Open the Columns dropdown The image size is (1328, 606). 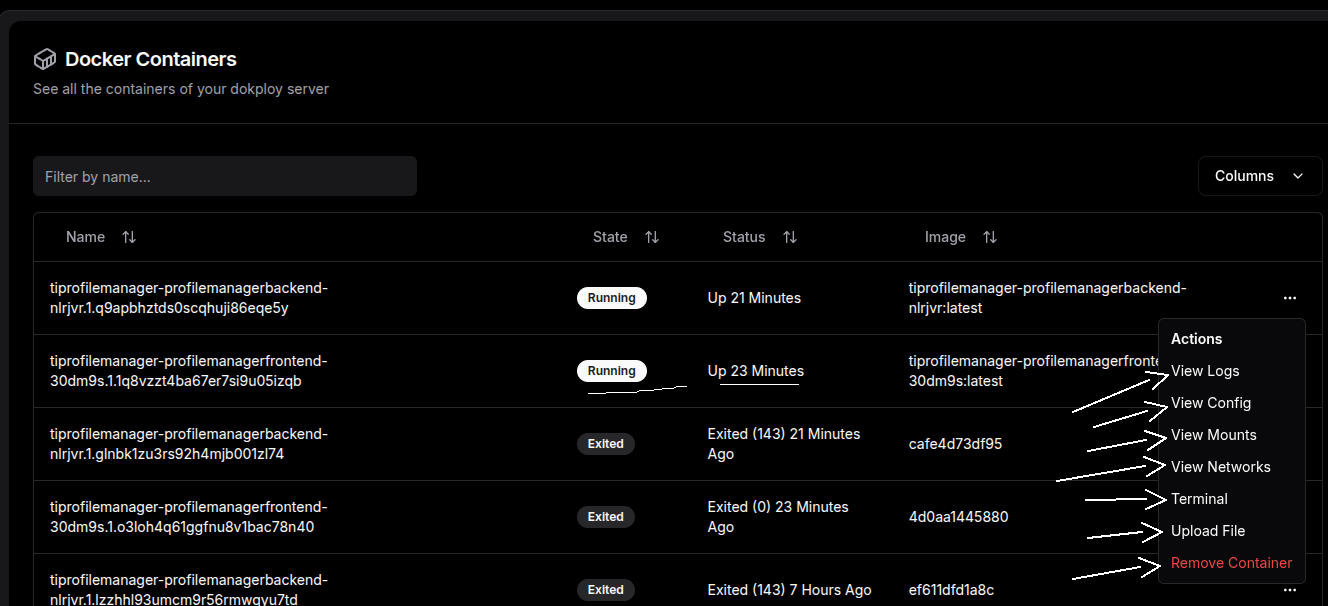1260,176
